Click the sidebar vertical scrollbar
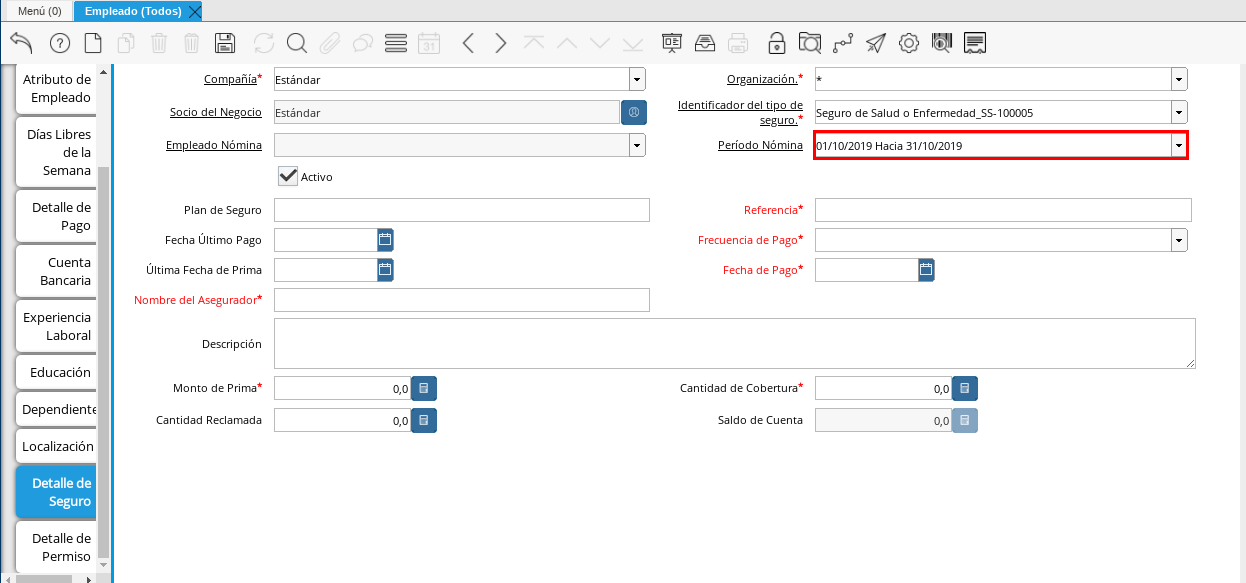 click(x=103, y=360)
